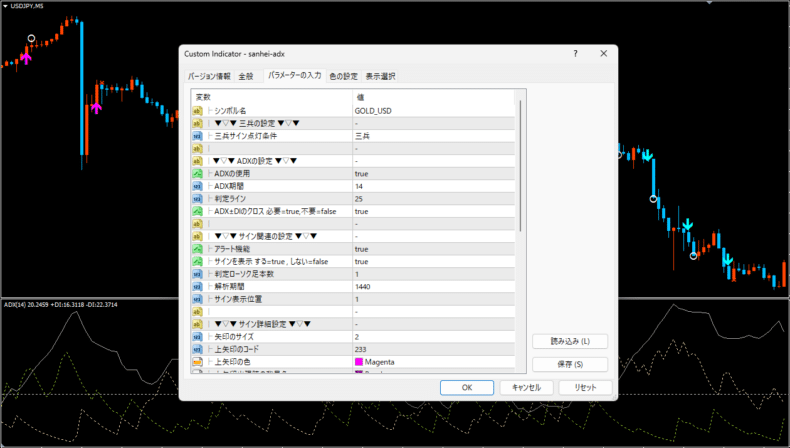Click the string icon beside シンボル名
The width and height of the screenshot is (790, 448).
(198, 111)
